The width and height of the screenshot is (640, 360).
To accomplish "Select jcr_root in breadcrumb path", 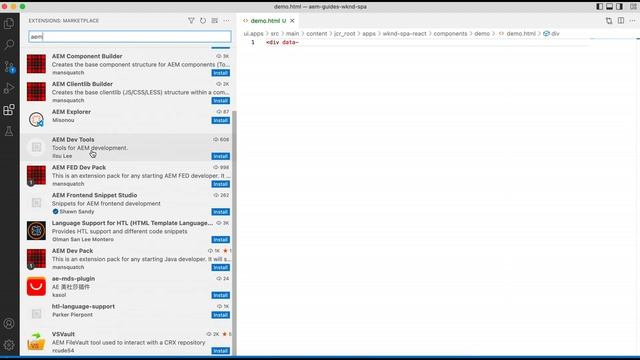I will (x=344, y=34).
